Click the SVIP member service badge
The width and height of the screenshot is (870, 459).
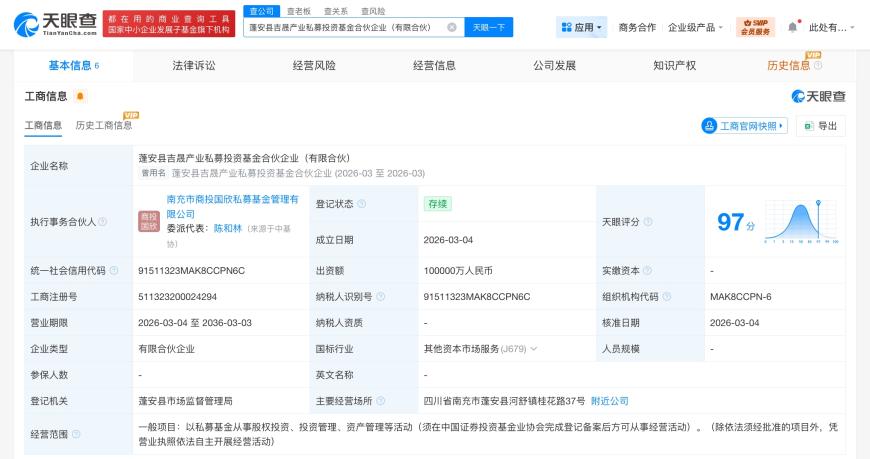[x=755, y=27]
